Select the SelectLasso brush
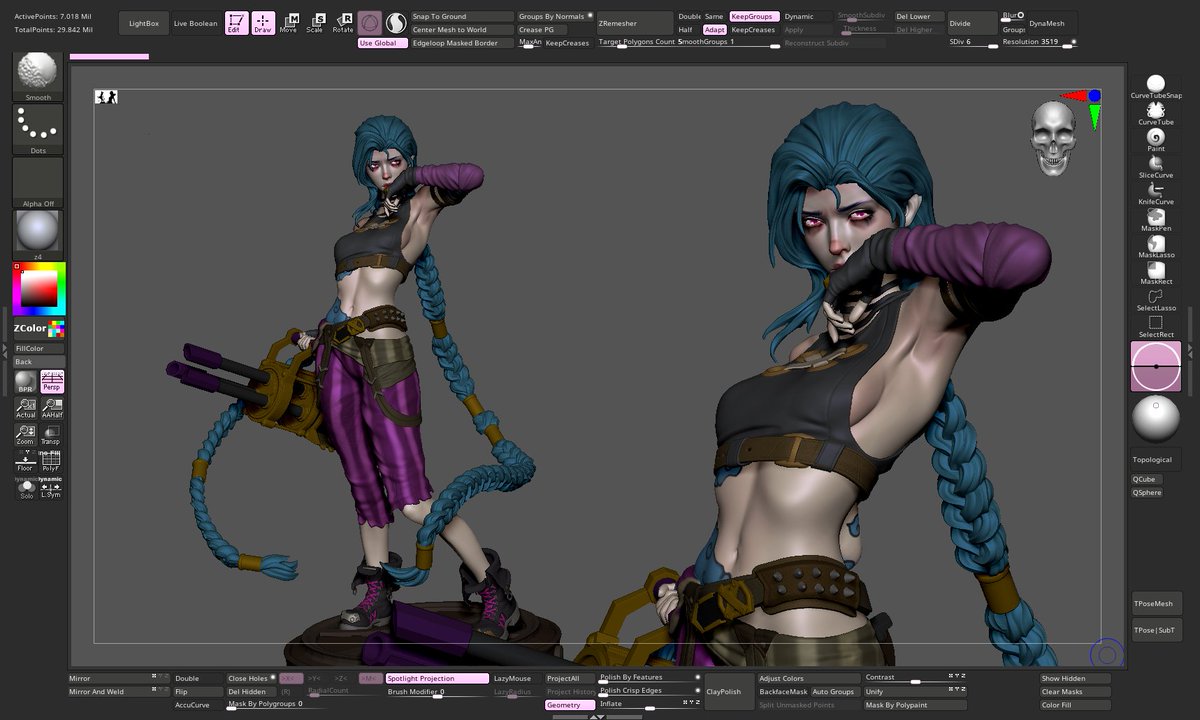This screenshot has width=1200, height=720. pos(1156,300)
